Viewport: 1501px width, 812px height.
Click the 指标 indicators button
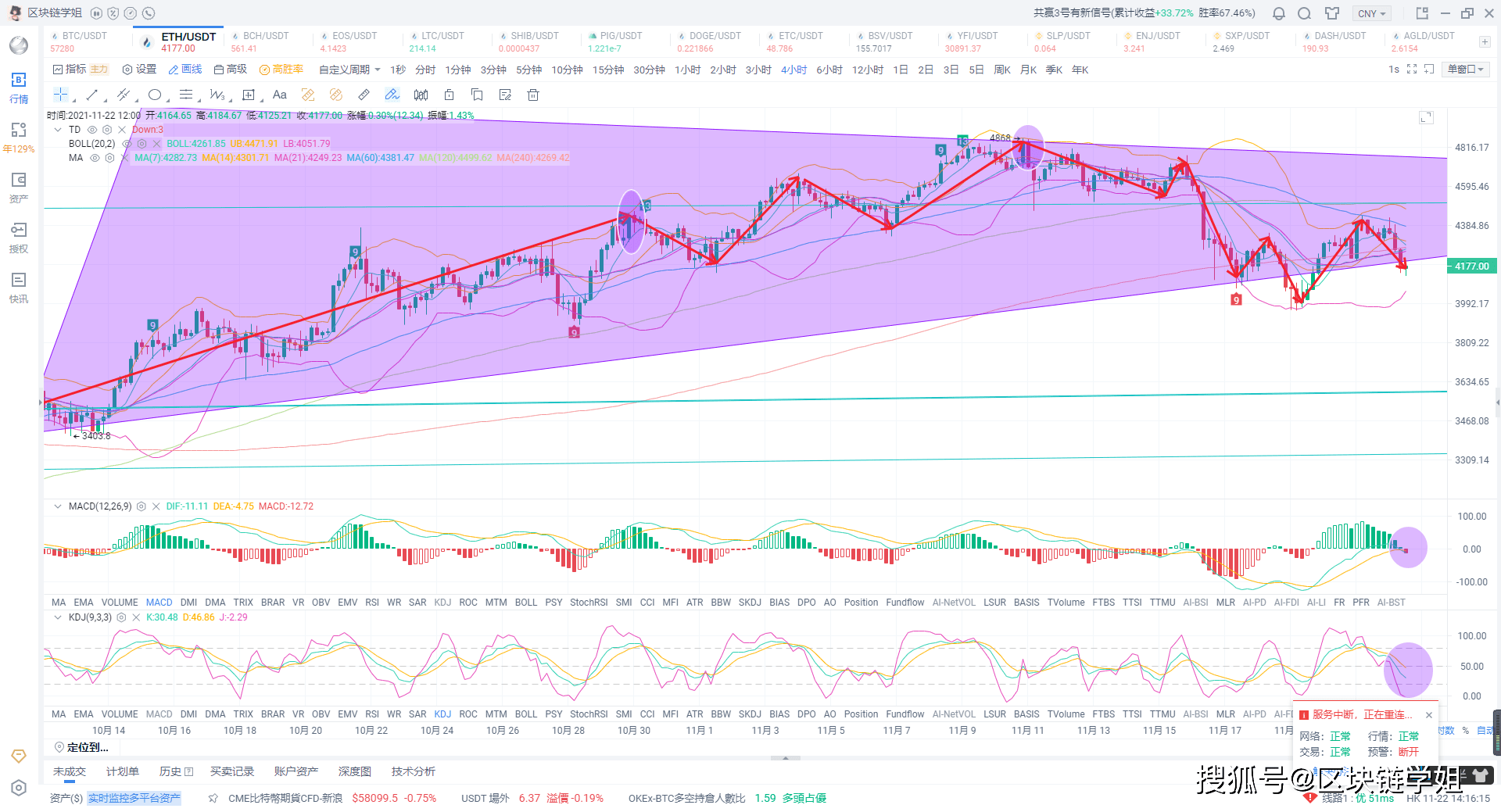point(70,70)
